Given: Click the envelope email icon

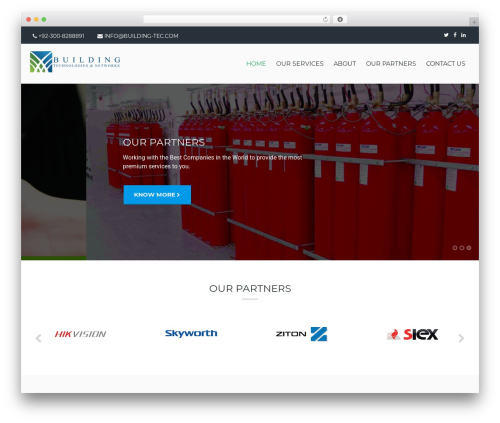Looking at the screenshot, I should click(100, 36).
